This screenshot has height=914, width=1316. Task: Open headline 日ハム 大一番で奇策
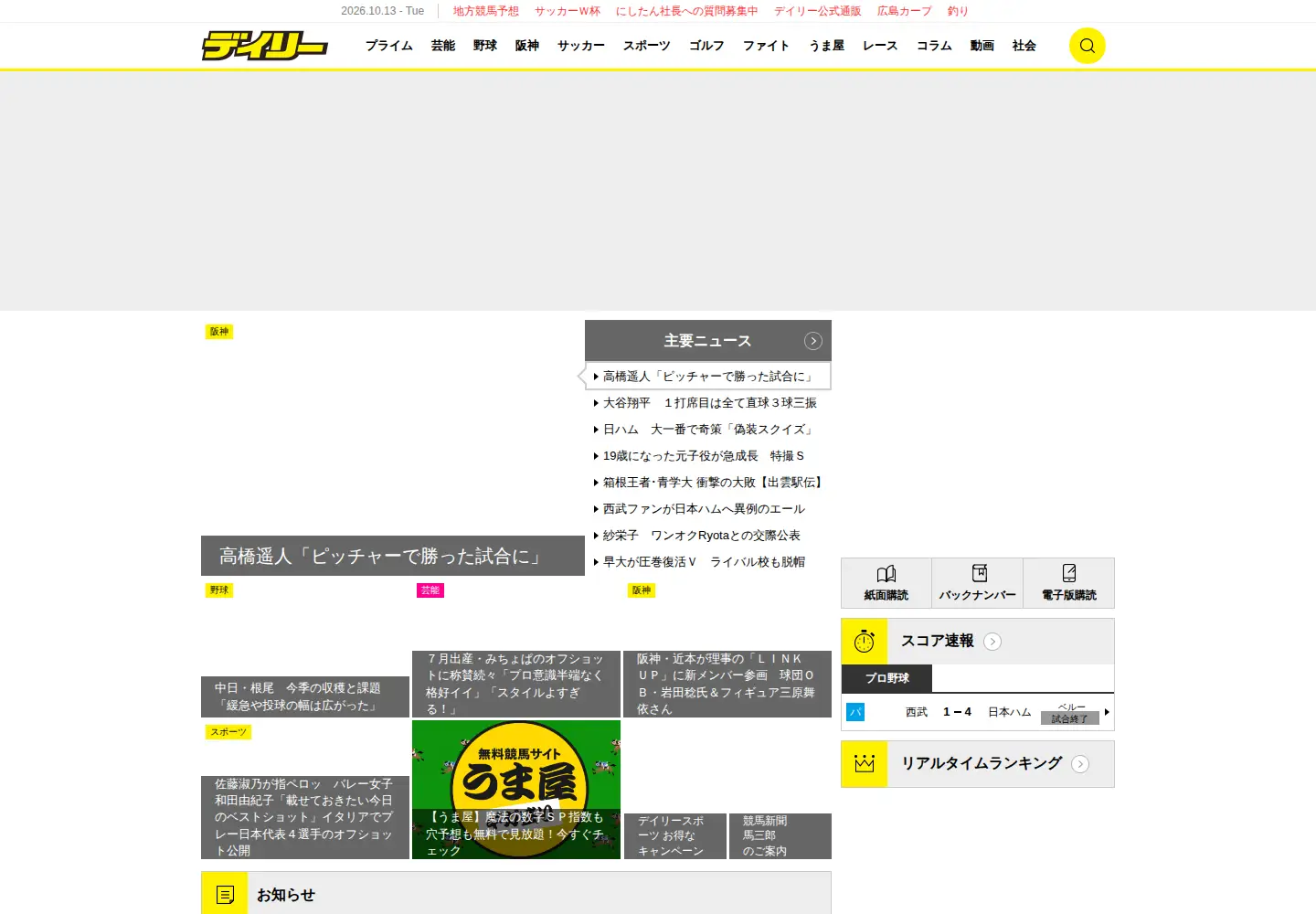(709, 430)
